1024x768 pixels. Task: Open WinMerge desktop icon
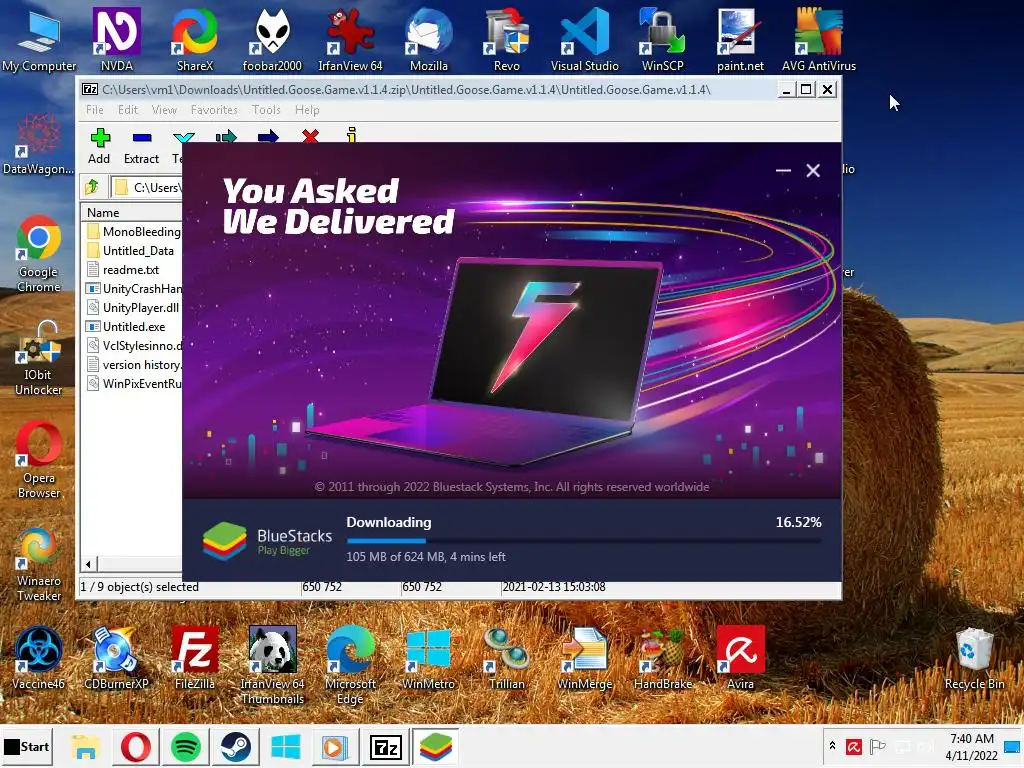584,658
